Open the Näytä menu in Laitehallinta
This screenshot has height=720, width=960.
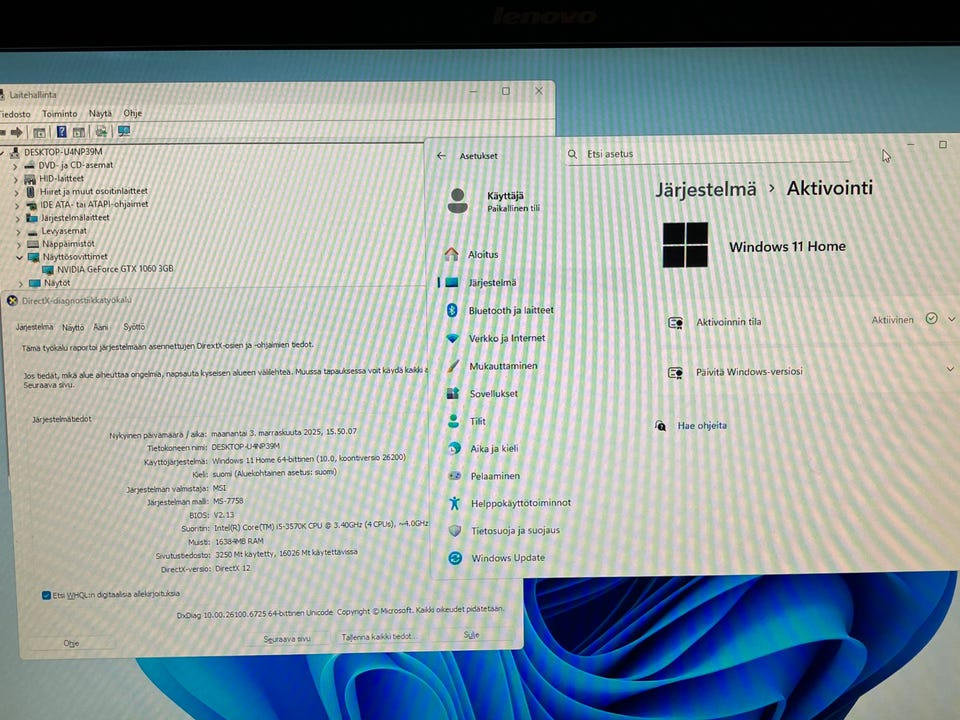(100, 114)
